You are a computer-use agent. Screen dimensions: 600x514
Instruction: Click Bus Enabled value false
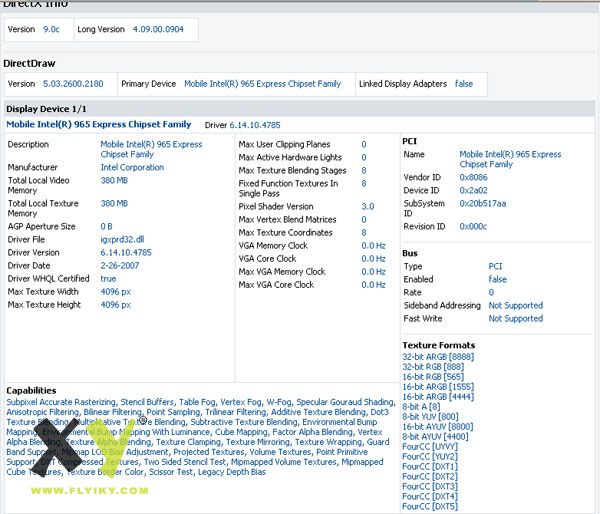coord(497,279)
